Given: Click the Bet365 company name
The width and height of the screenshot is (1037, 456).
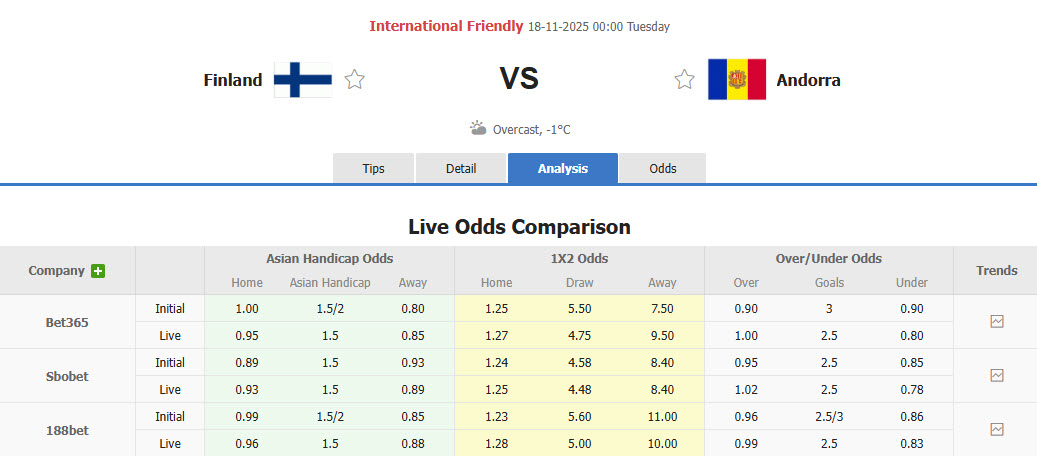Looking at the screenshot, I should (67, 322).
